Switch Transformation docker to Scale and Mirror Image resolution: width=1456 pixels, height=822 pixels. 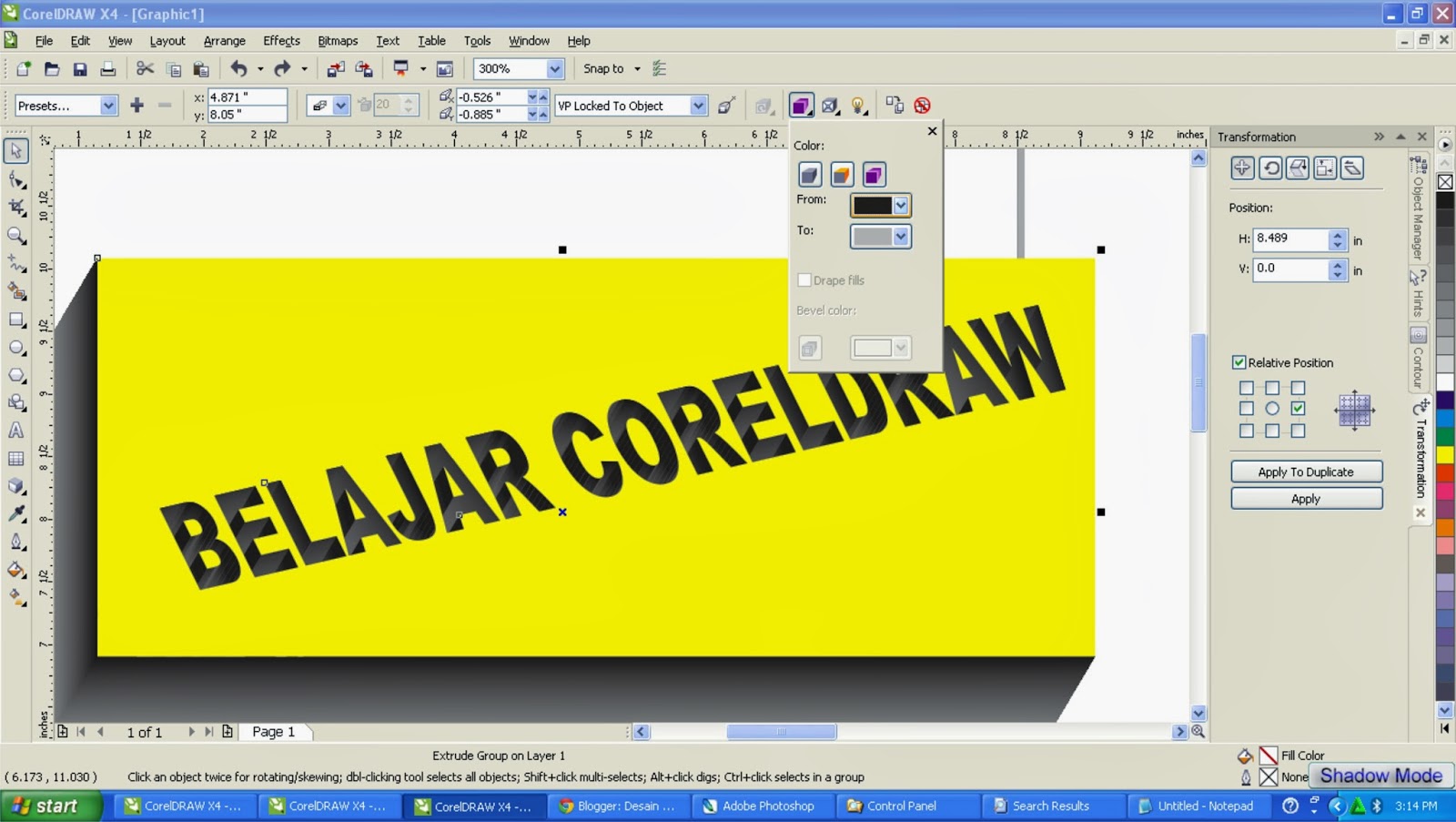(x=1298, y=167)
